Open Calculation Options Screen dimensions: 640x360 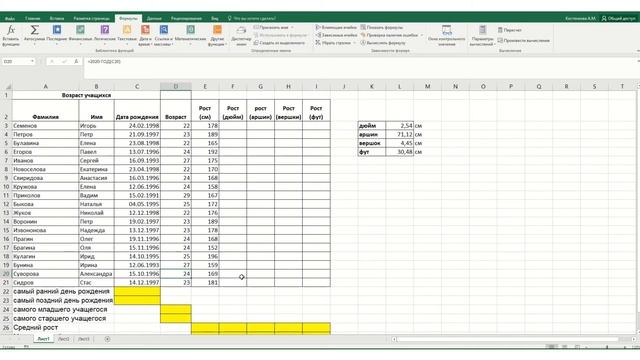coord(482,35)
